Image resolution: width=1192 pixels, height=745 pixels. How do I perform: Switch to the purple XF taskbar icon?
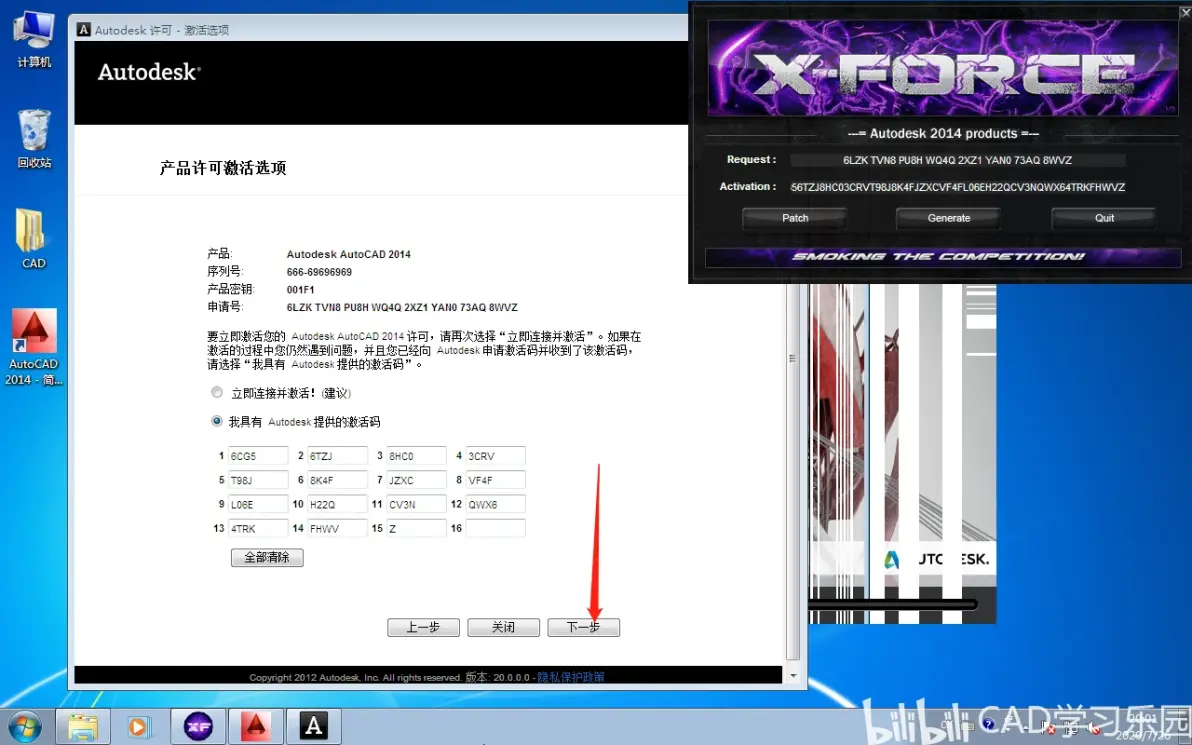click(x=198, y=727)
